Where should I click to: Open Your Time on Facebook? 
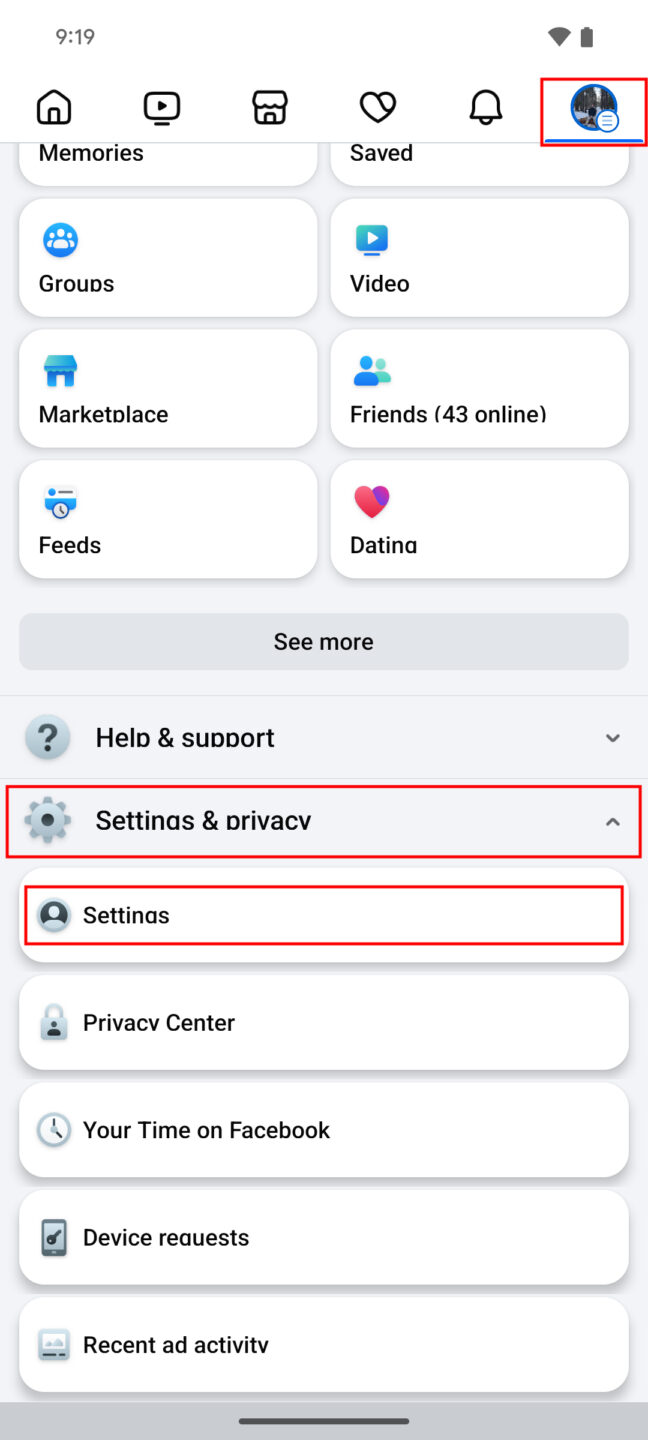(323, 1129)
